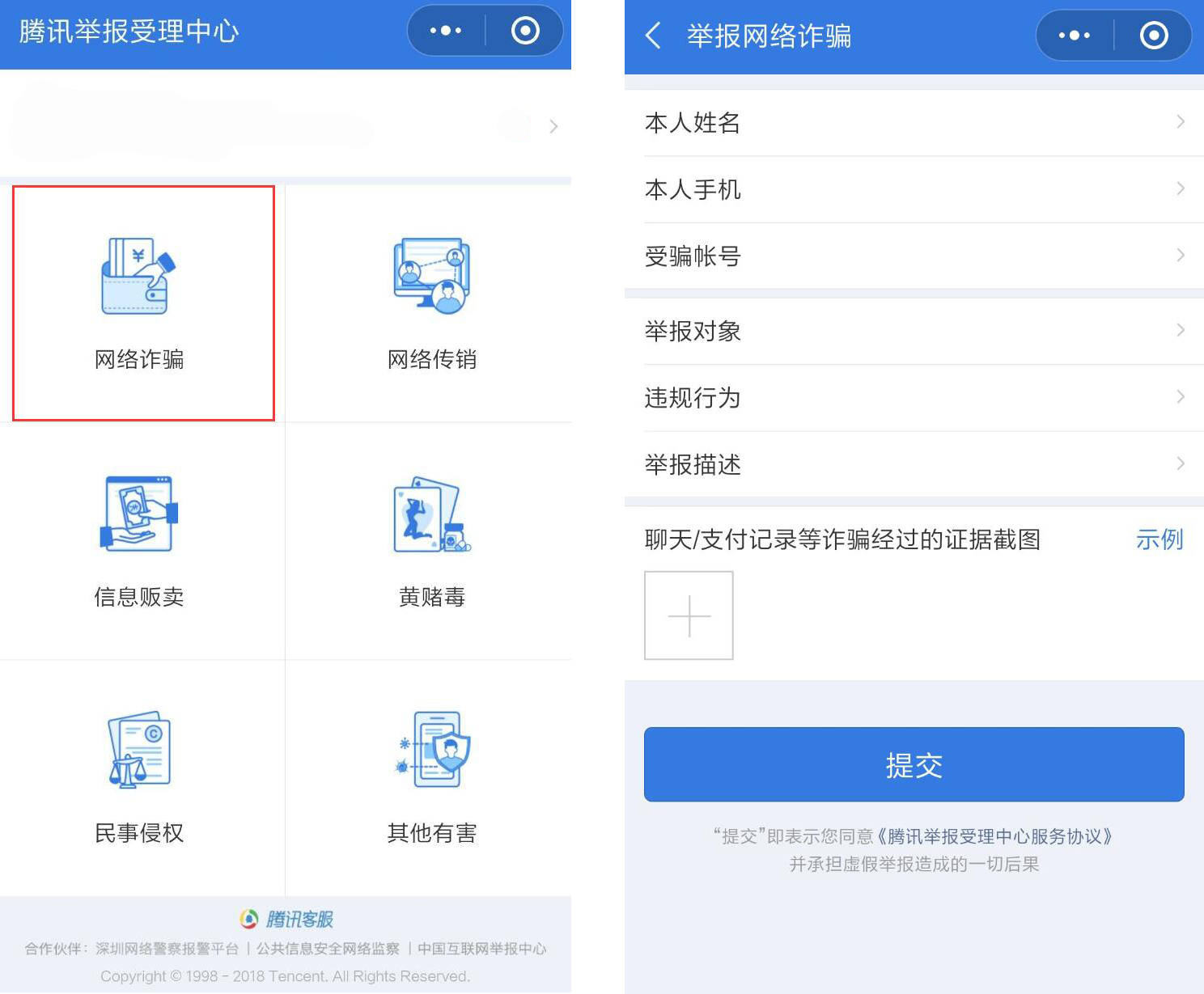Open the 信息贩卖 money exchange icon
Viewport: 1204px width, 994px height.
[138, 513]
